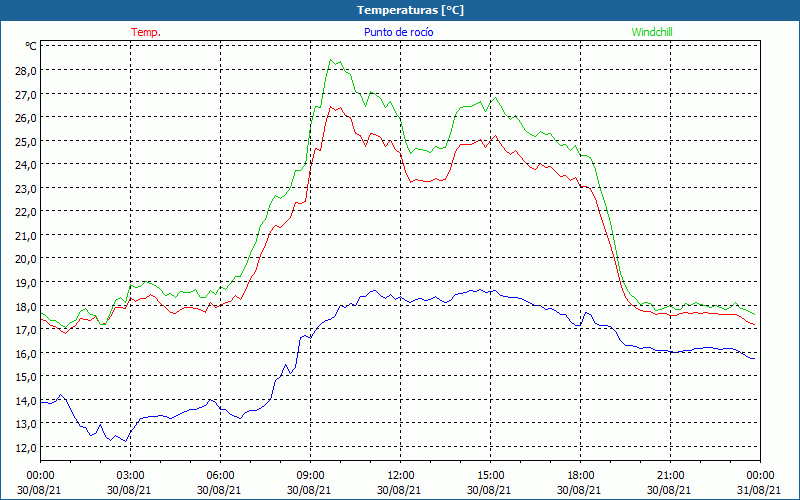Viewport: 800px width, 500px height.
Task: Click the 15:00 time axis label
Action: (x=490, y=476)
